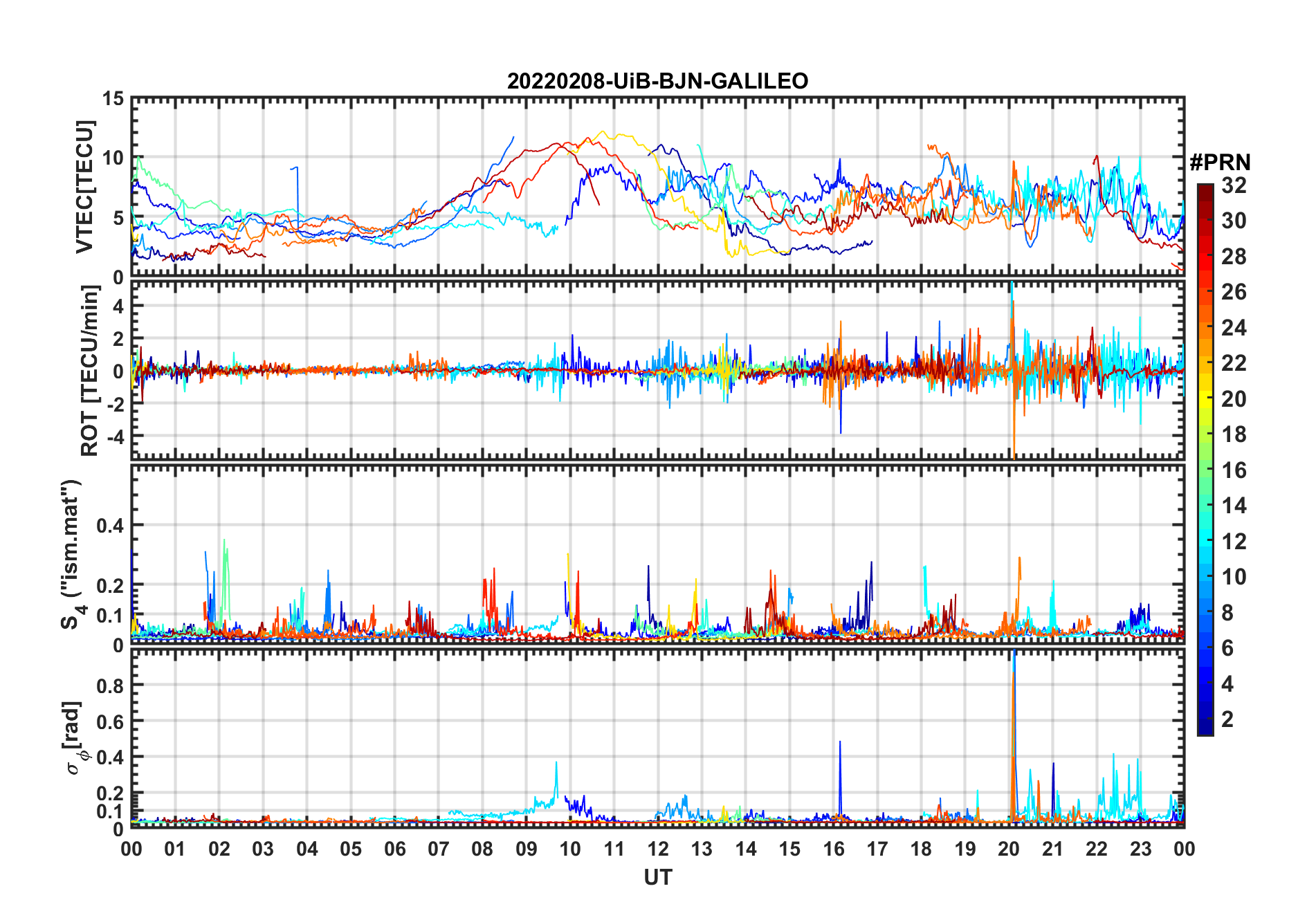Click S4 y-axis tick label 0.4
The height and width of the screenshot is (920, 1316).
click(110, 526)
